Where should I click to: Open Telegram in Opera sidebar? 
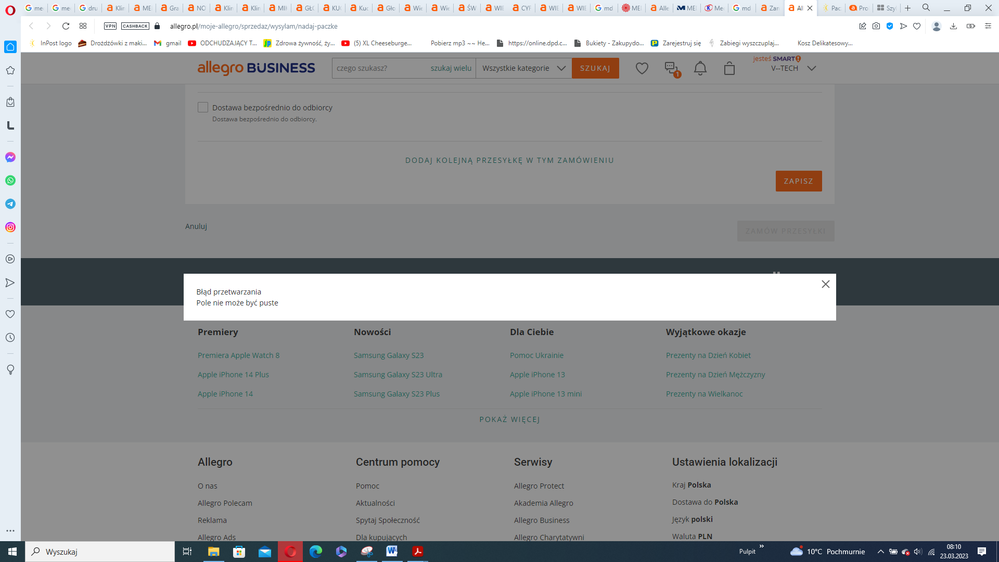pyautogui.click(x=10, y=204)
